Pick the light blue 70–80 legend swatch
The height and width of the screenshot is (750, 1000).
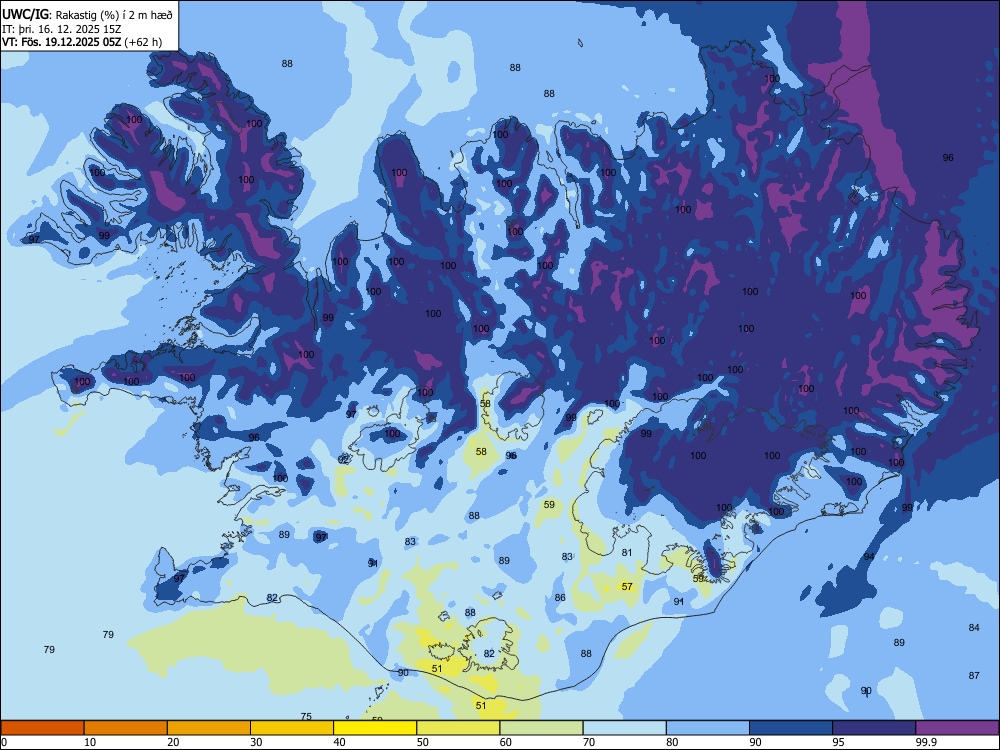(624, 728)
